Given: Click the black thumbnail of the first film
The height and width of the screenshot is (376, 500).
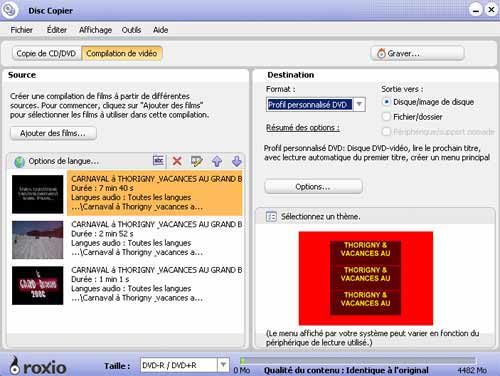Looking at the screenshot, I should pos(38,194).
